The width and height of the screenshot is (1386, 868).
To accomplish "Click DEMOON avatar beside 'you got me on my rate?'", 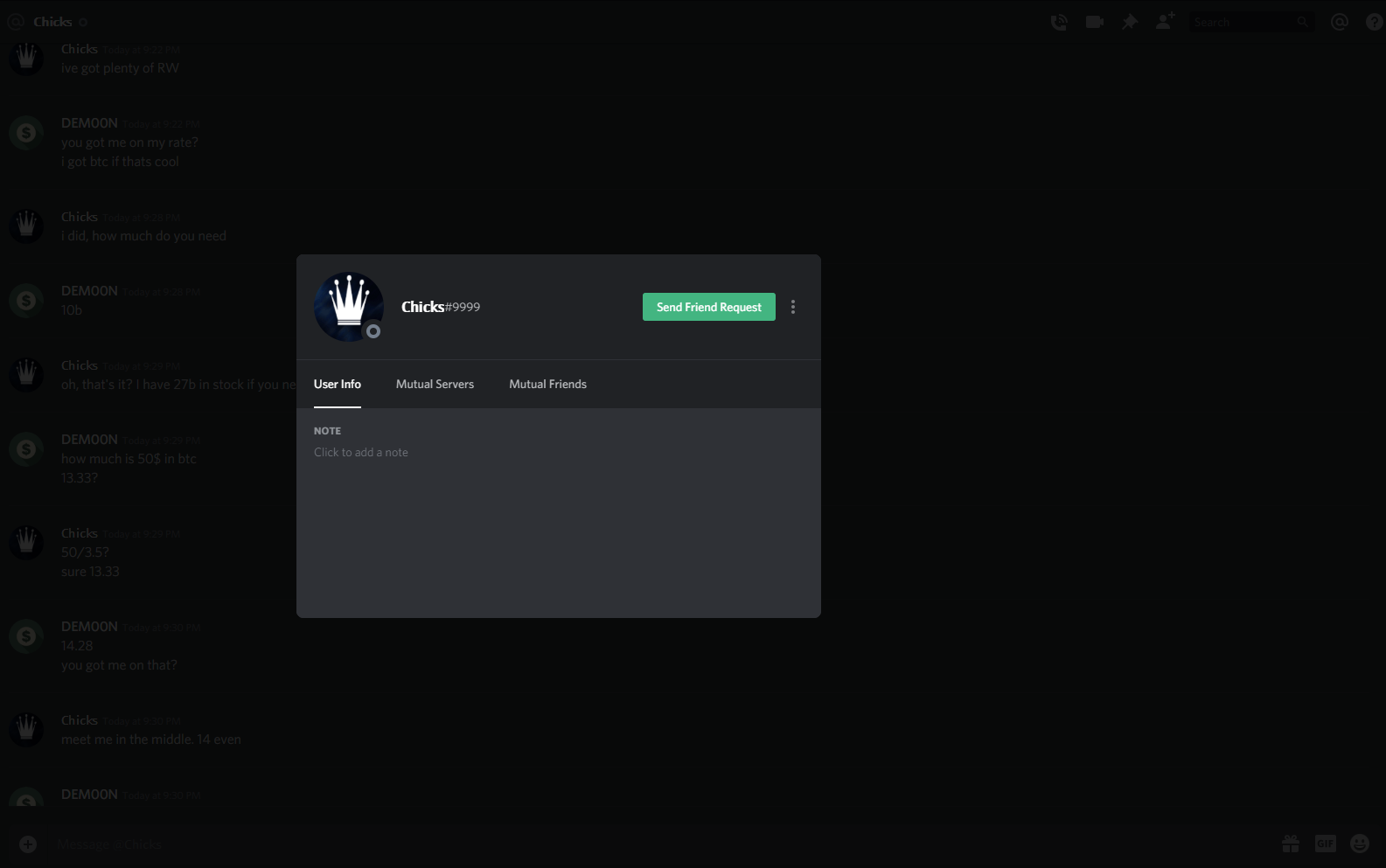I will point(26,133).
